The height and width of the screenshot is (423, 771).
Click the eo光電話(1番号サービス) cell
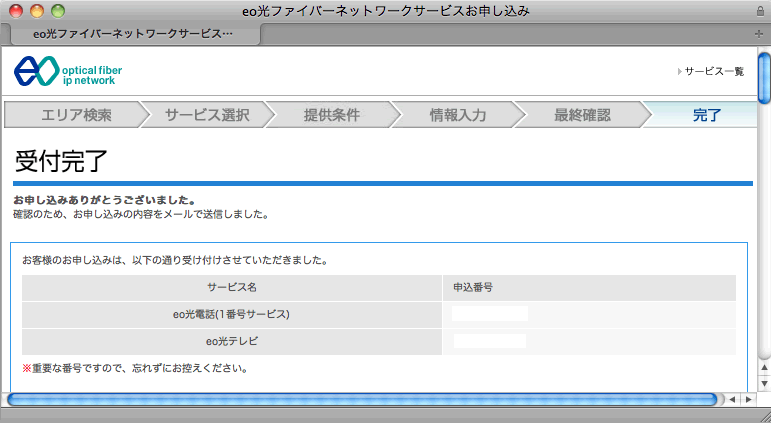coord(232,314)
